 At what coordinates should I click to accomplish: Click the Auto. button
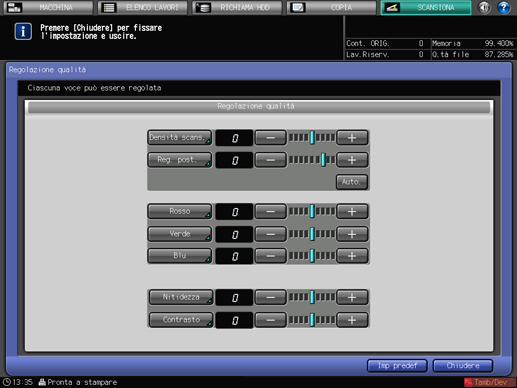point(352,182)
